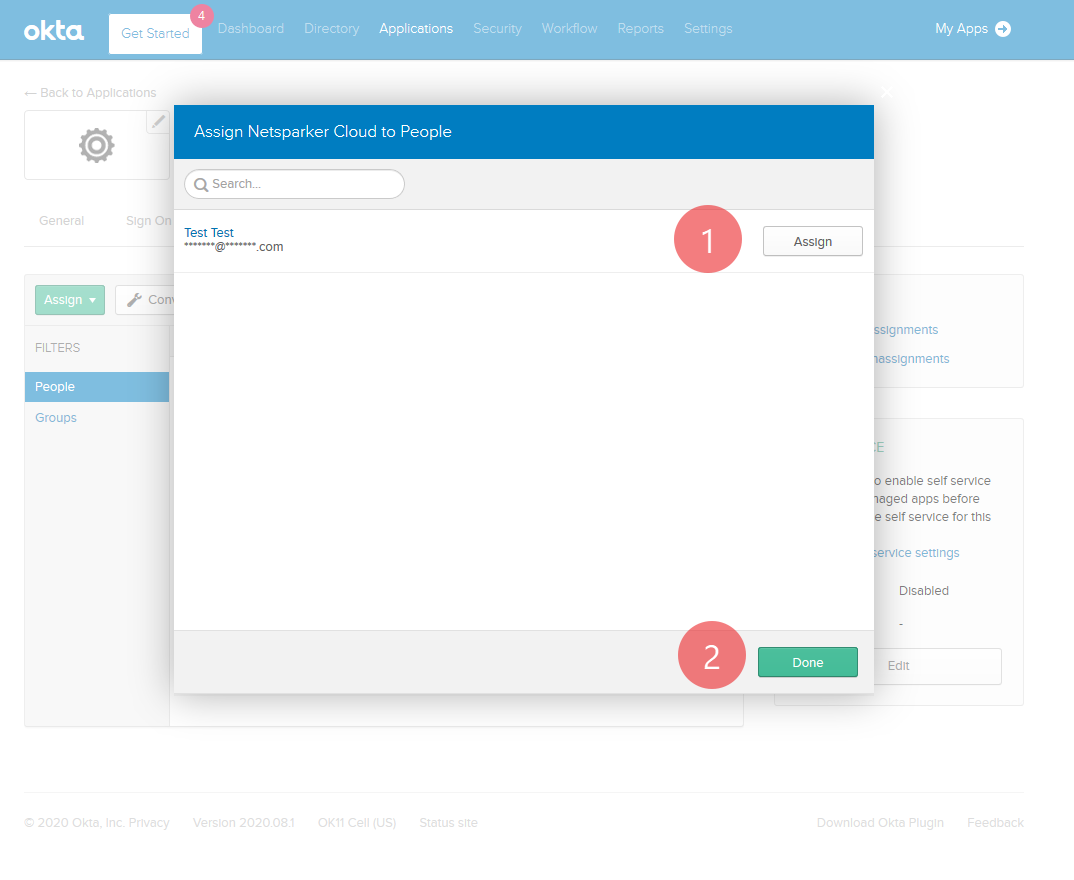
Task: Click the gear application logo placeholder
Action: click(x=96, y=146)
